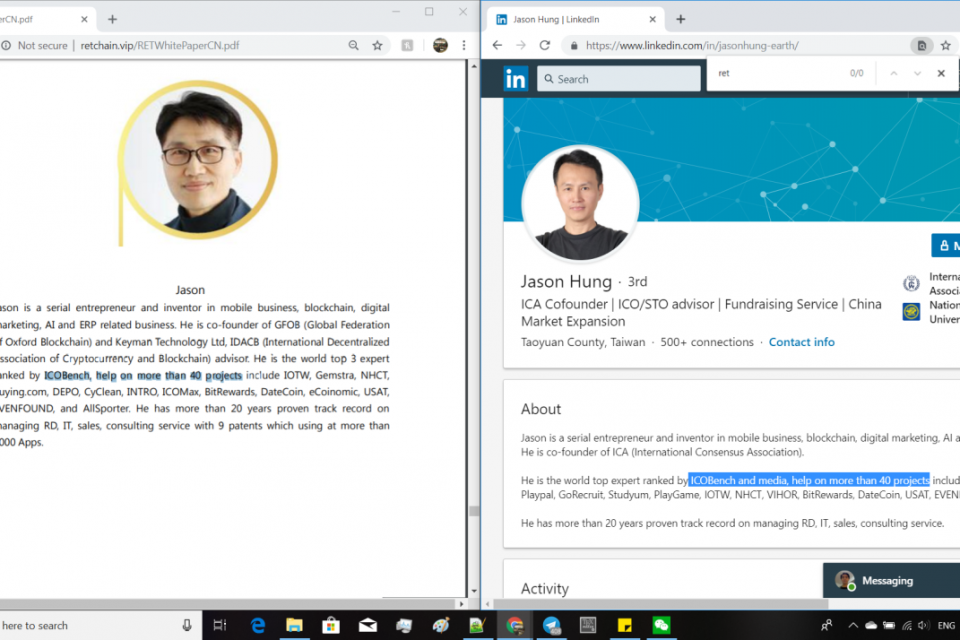Click 500+ connections on the profile

707,342
